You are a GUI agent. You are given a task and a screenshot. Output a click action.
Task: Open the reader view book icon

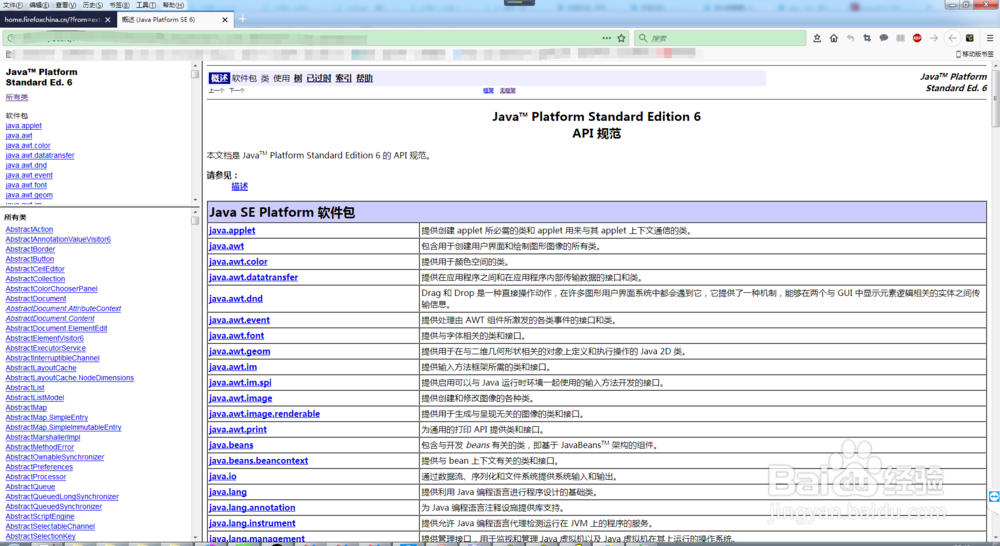901,38
